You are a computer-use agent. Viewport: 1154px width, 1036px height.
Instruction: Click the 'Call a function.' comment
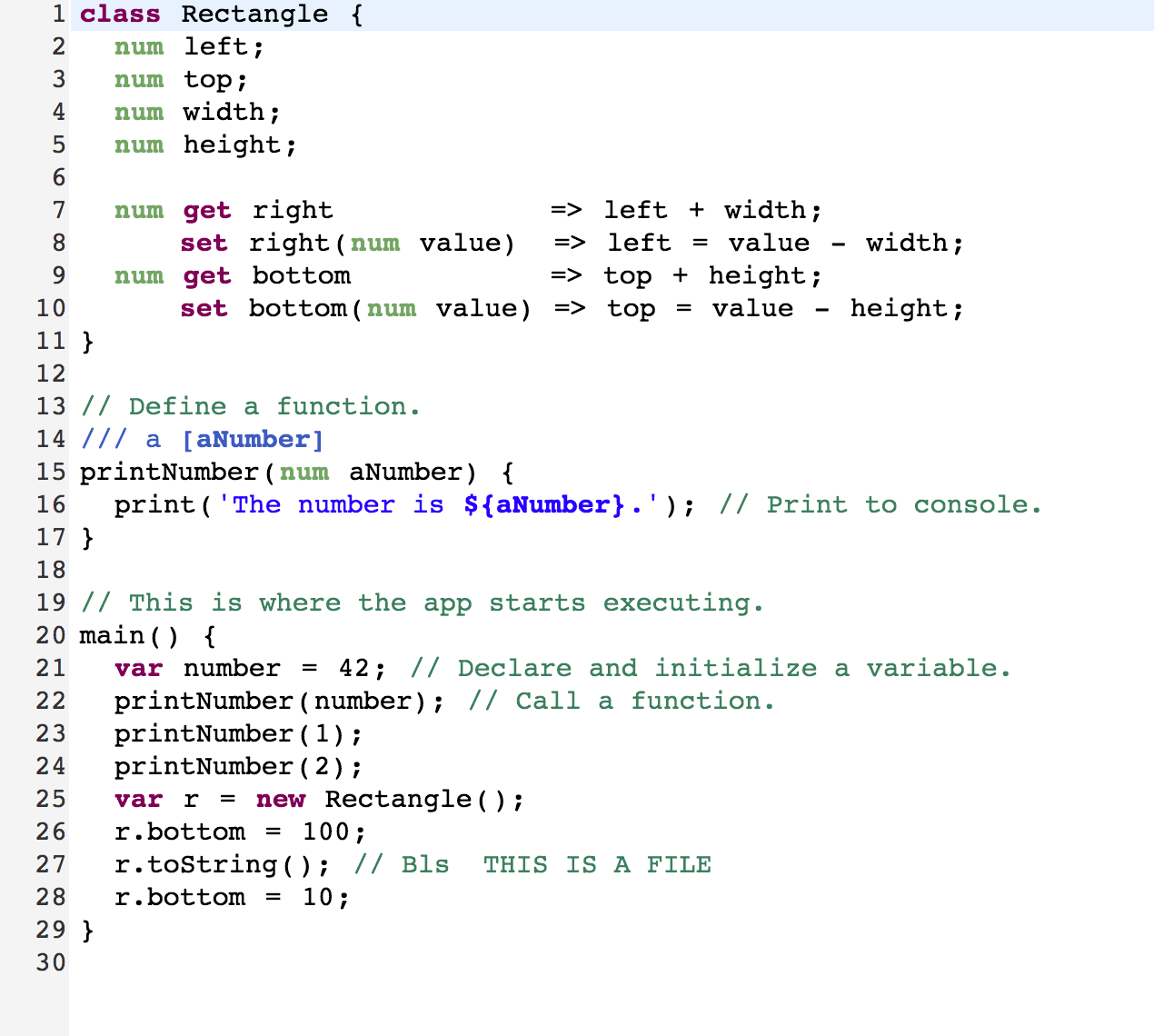tap(622, 702)
